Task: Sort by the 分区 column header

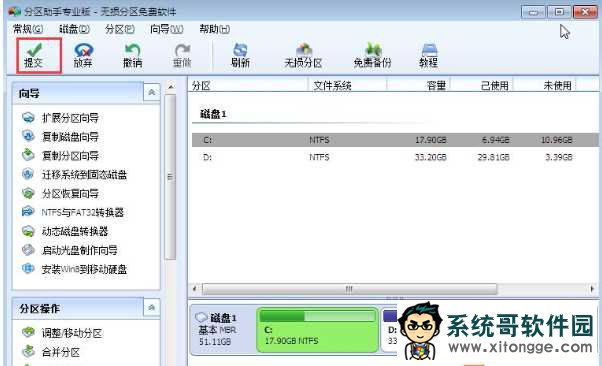Action: click(x=248, y=85)
